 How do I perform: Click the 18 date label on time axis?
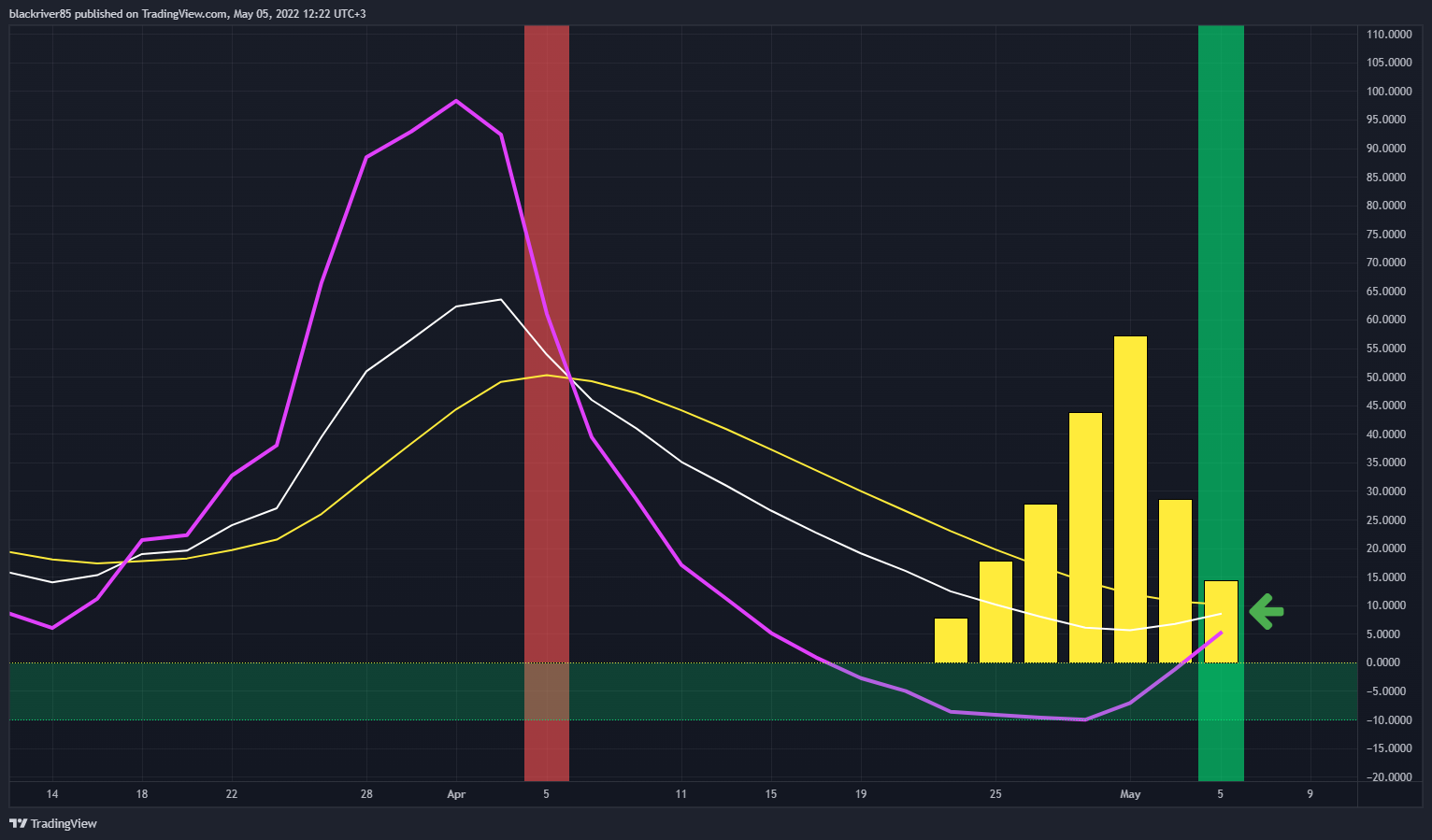pos(142,794)
